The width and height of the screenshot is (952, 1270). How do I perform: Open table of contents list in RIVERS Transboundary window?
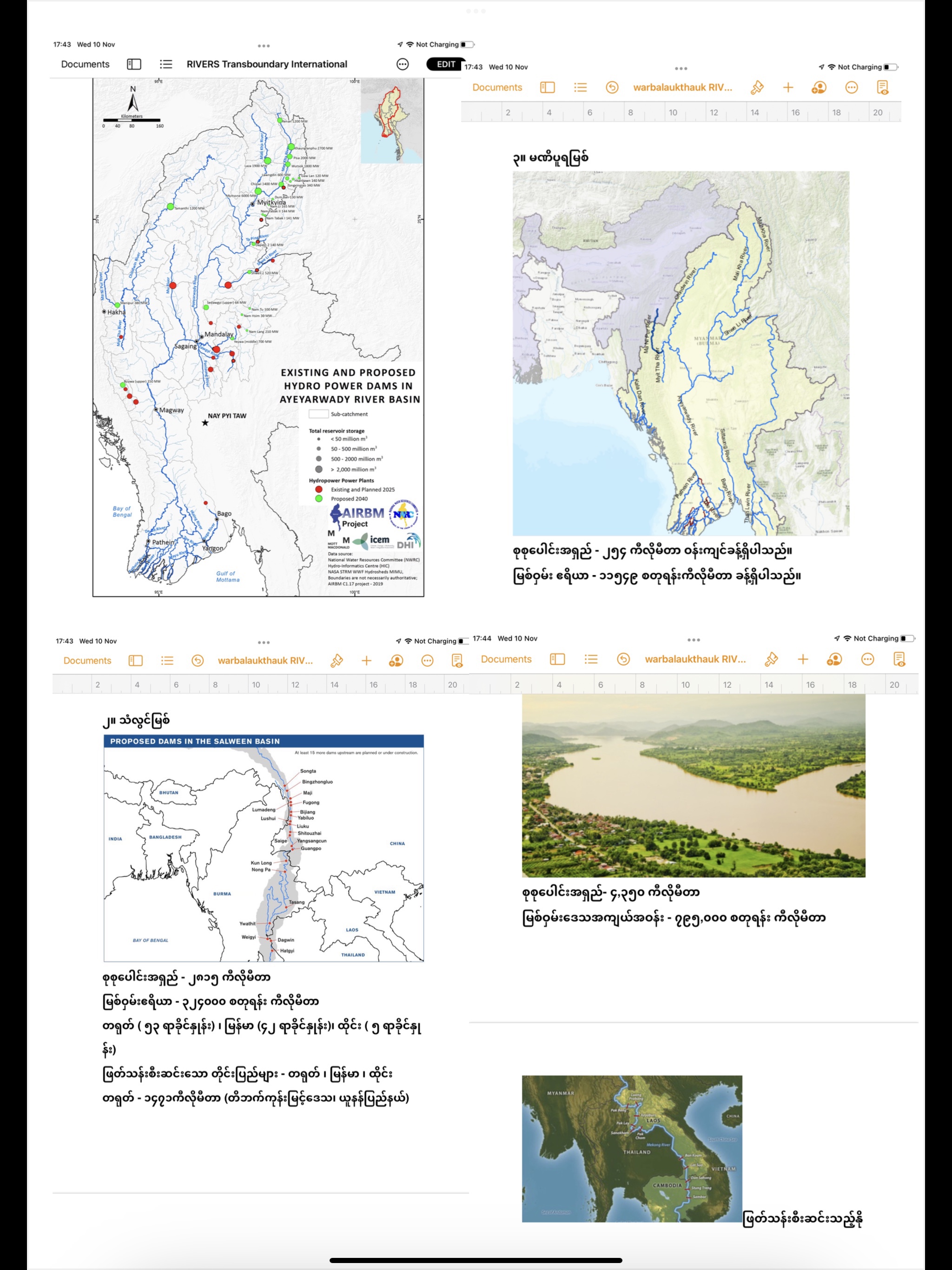(166, 64)
